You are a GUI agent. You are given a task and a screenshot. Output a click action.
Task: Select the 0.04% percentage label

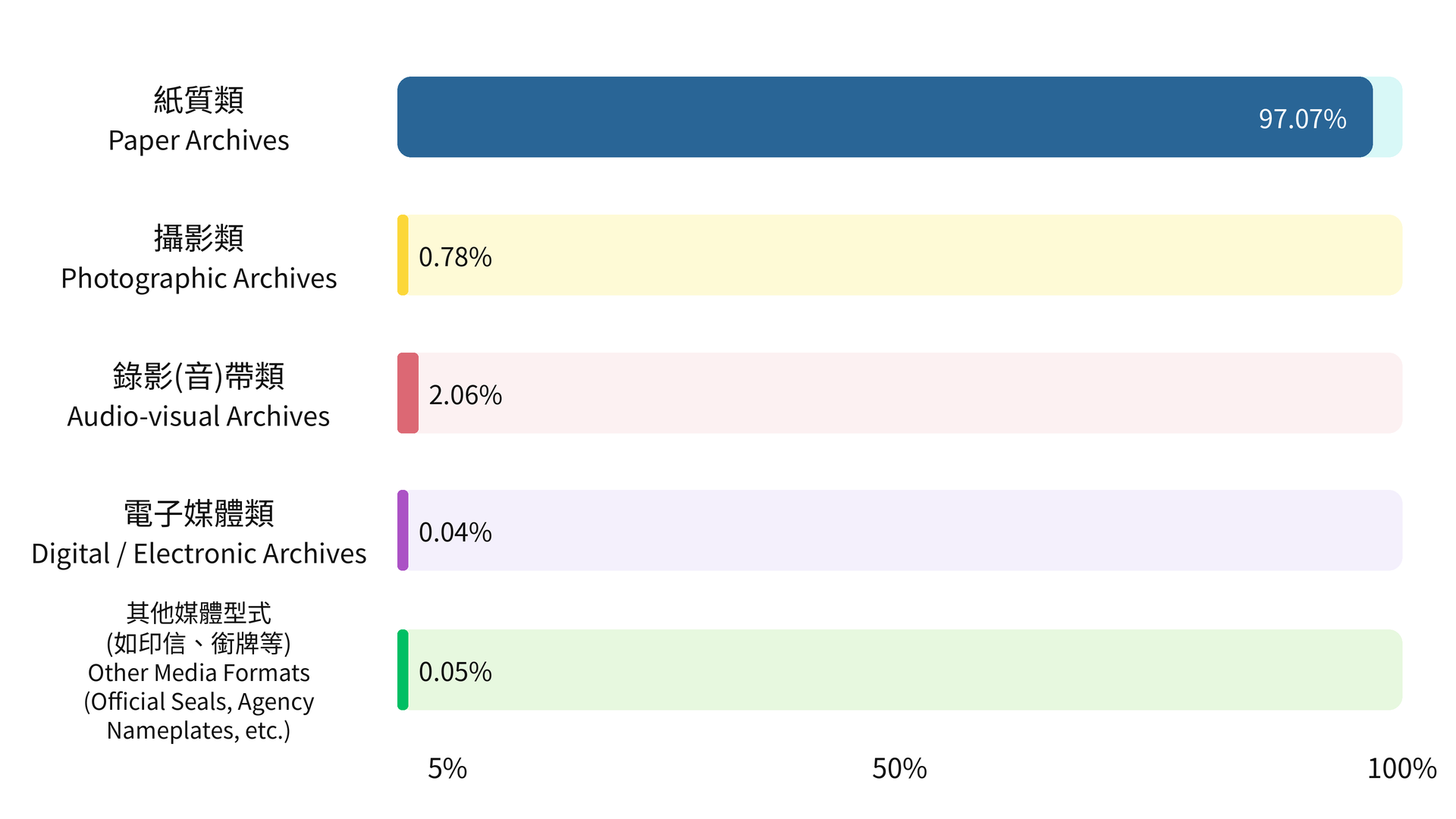point(455,532)
